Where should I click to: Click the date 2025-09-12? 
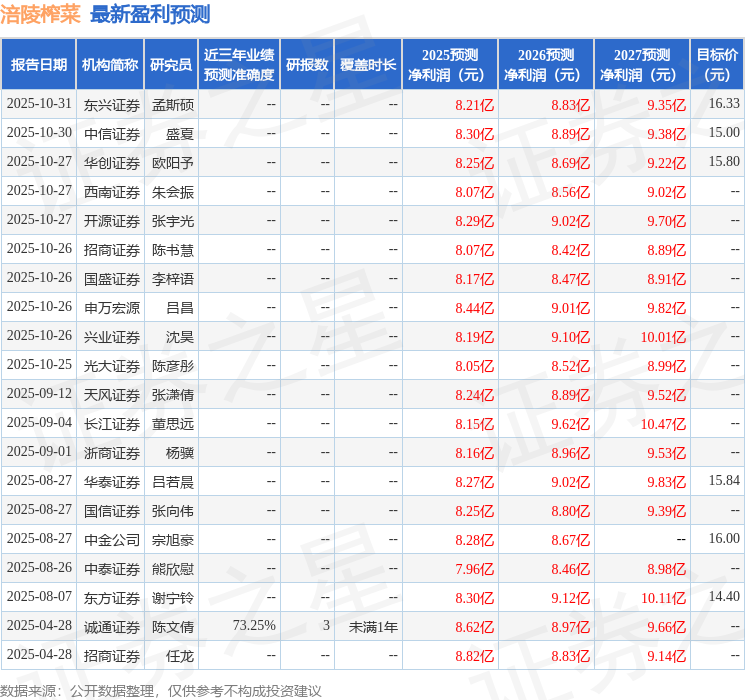(x=39, y=394)
